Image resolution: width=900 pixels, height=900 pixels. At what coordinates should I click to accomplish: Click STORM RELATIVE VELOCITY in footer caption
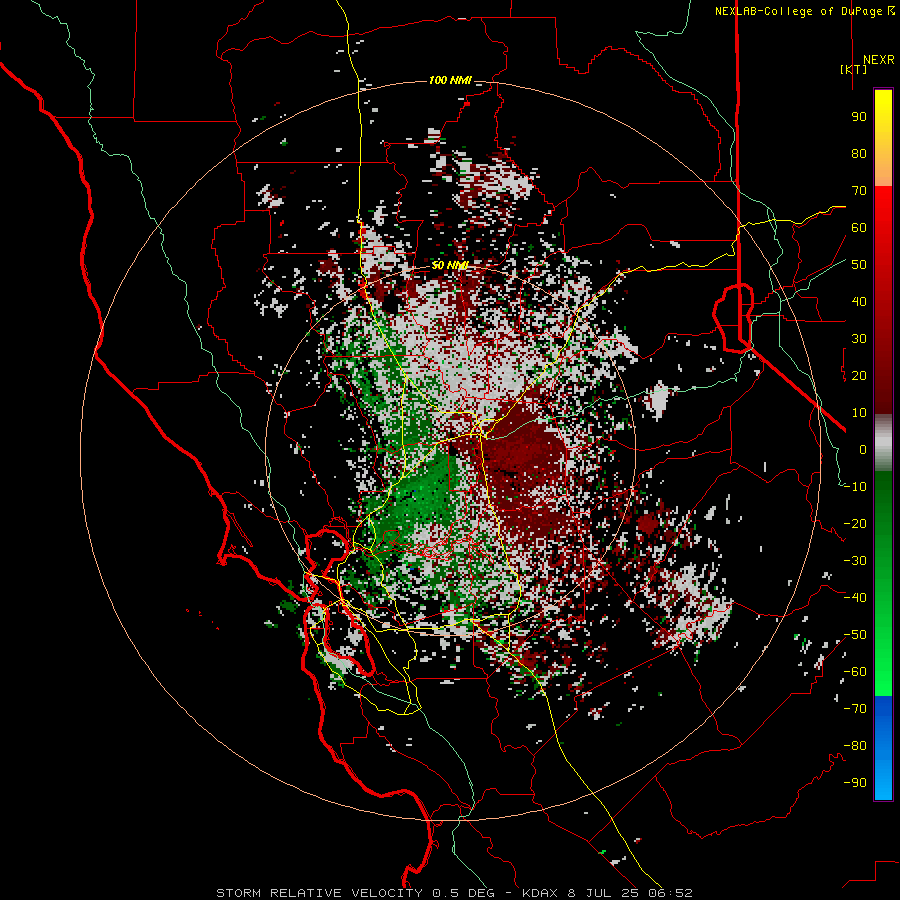coord(319,893)
